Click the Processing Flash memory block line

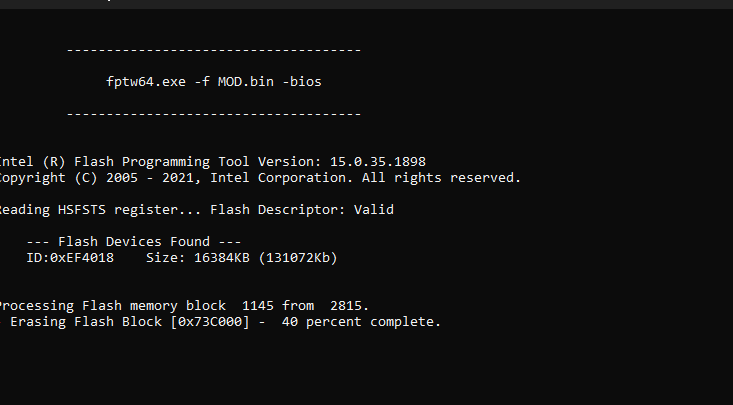pos(184,306)
